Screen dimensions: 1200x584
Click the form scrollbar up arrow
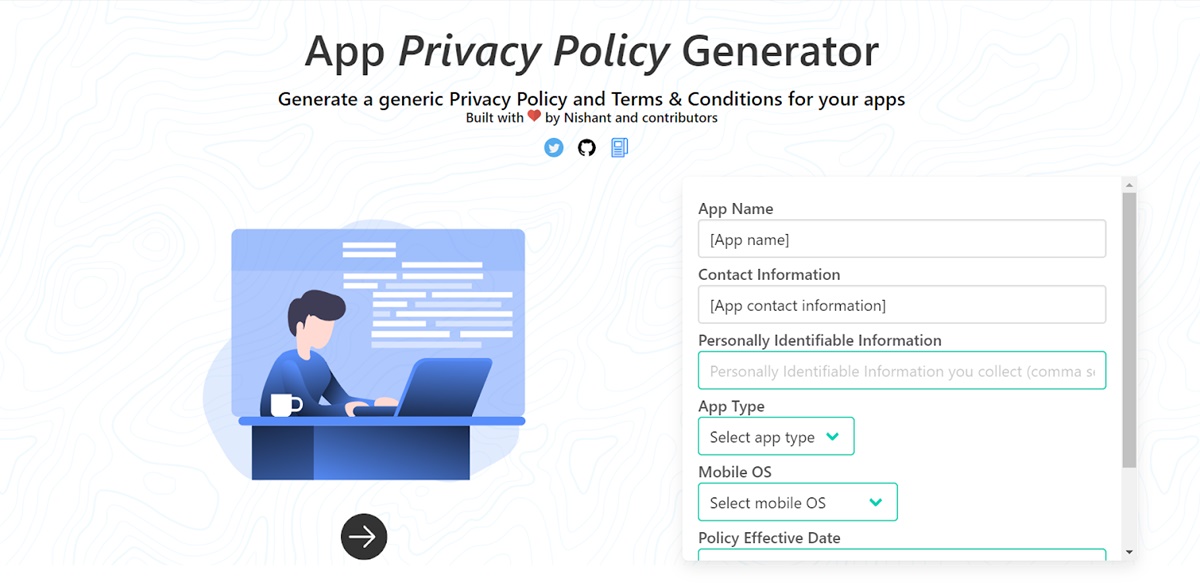point(1129,185)
